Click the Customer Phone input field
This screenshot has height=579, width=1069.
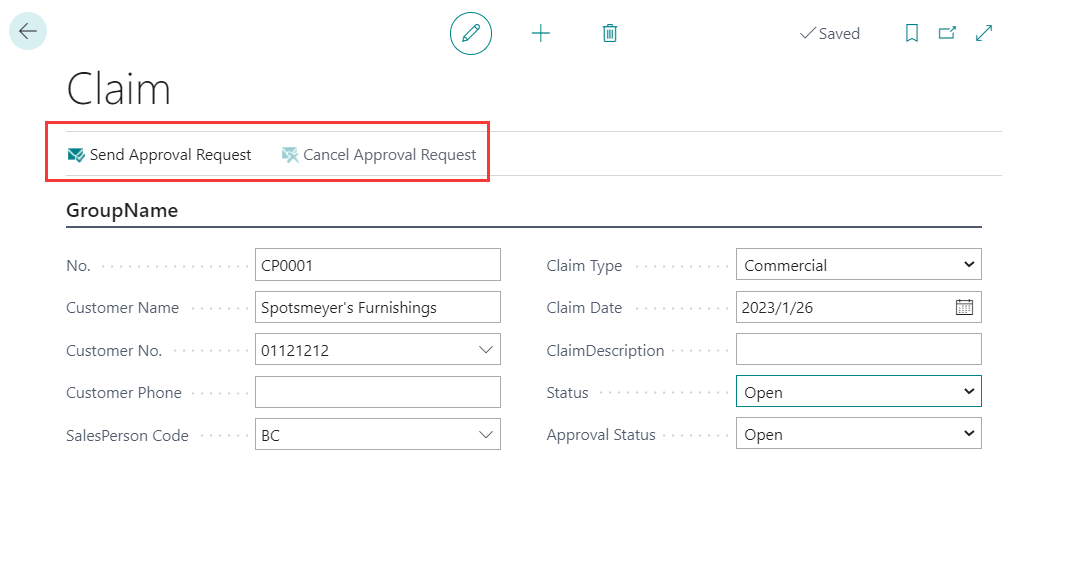377,392
